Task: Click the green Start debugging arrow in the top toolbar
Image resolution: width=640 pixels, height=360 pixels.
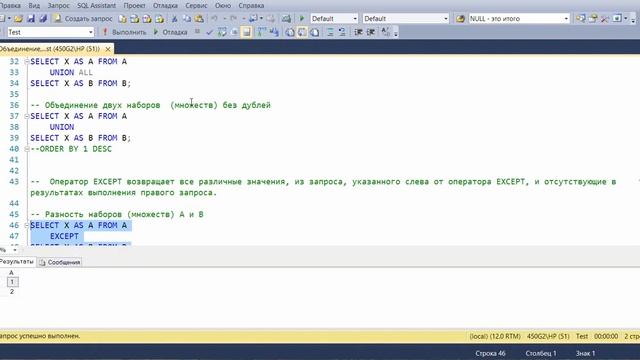Action: tap(302, 19)
